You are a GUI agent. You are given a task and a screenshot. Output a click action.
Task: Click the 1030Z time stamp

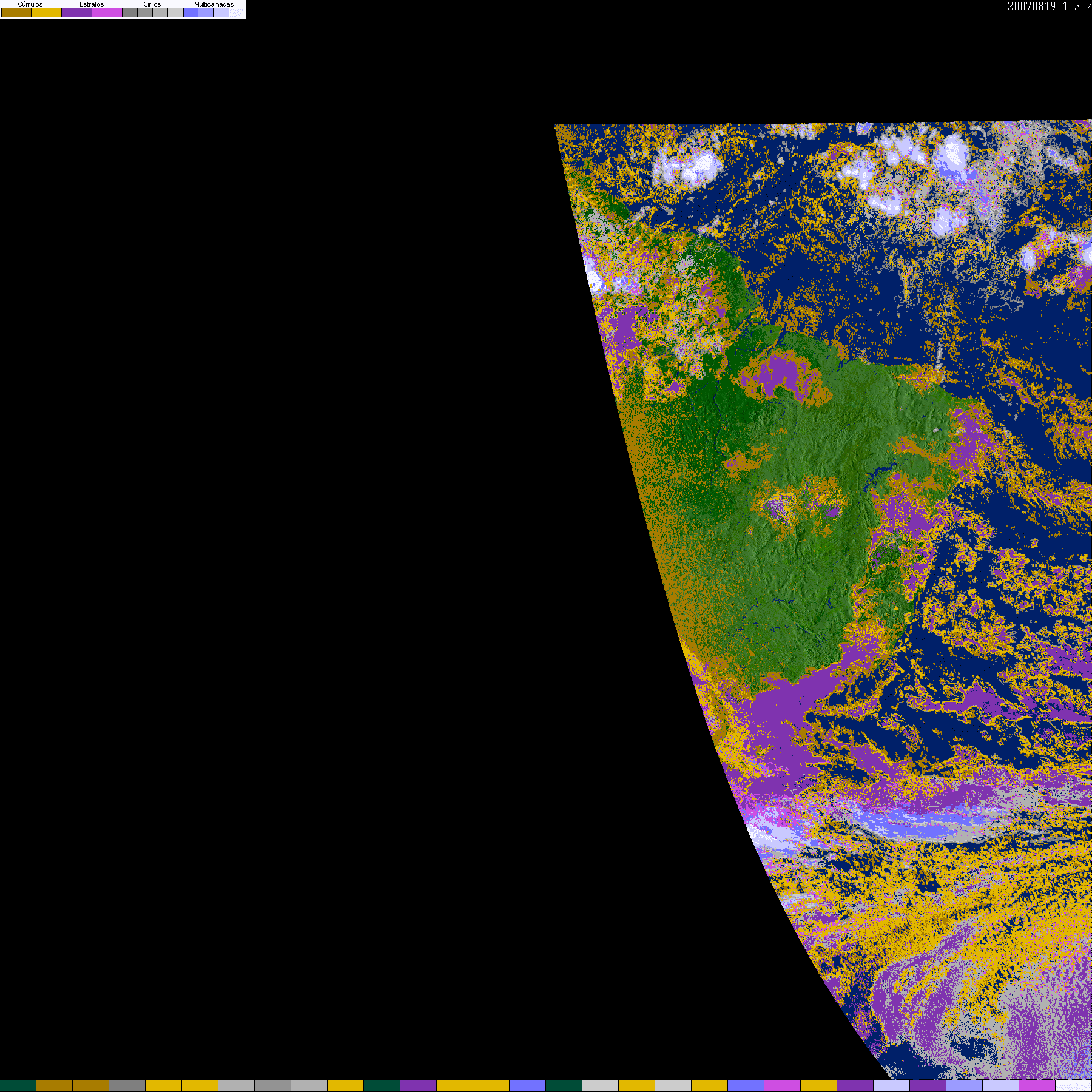1077,7
